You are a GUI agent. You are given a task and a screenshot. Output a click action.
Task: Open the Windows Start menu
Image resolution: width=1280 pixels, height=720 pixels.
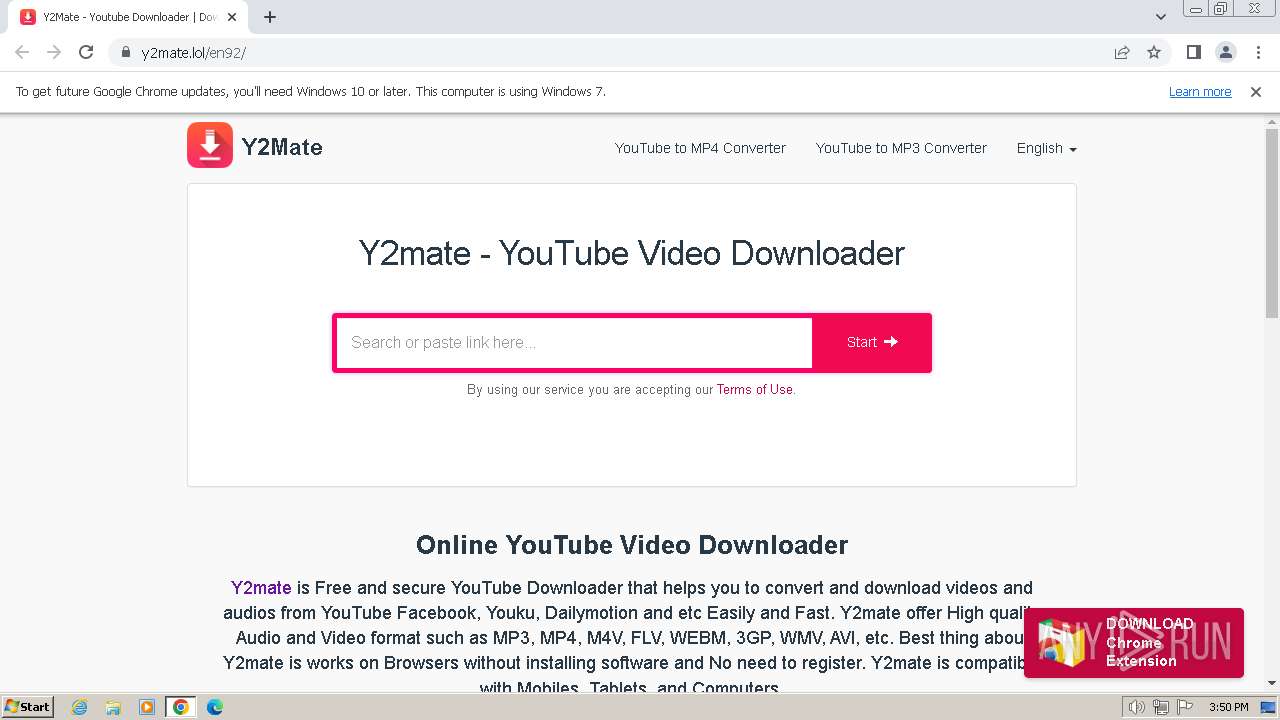(27, 706)
